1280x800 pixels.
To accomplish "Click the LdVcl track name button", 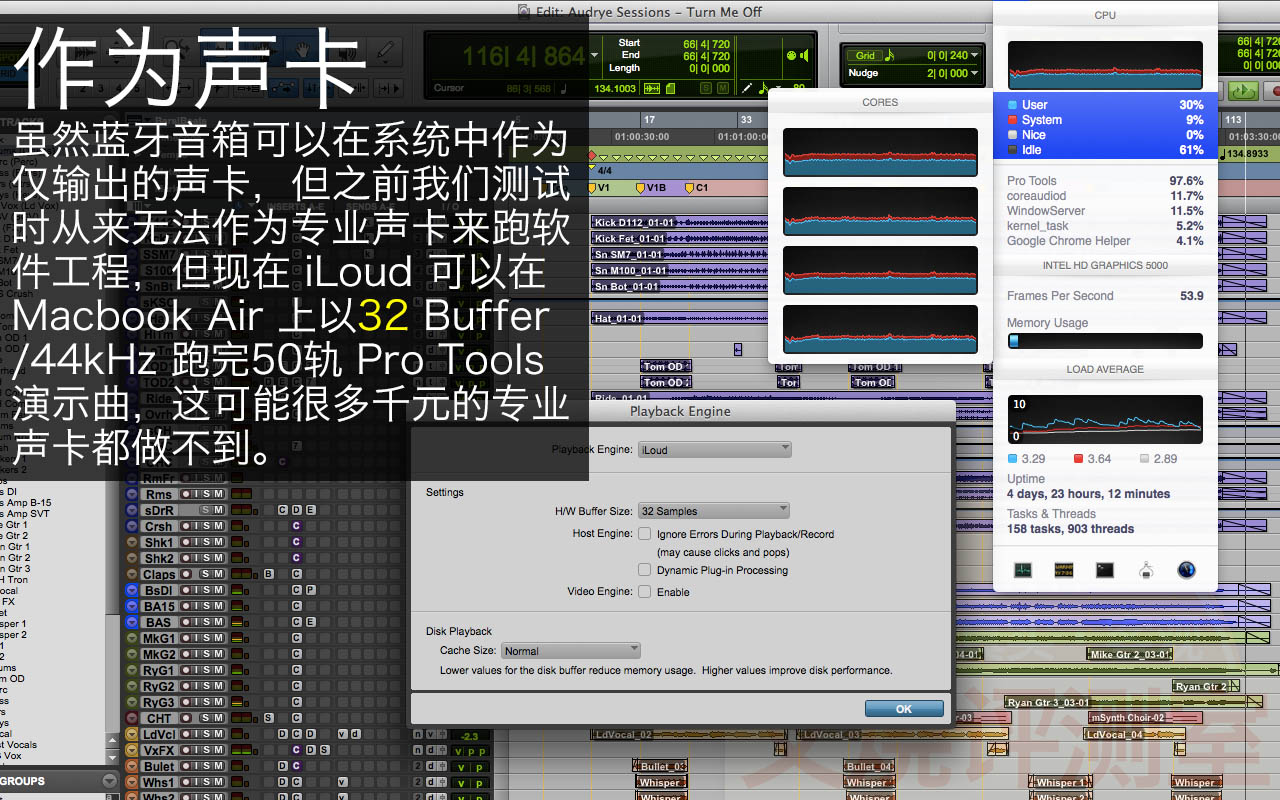I will (159, 734).
